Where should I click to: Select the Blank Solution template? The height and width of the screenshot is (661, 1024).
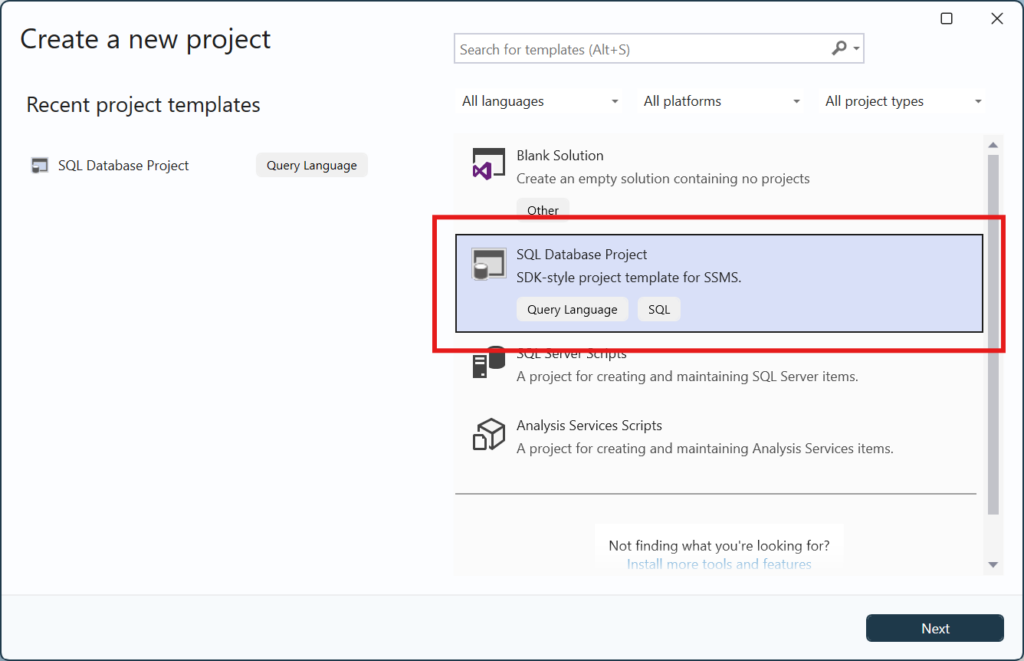tap(560, 156)
